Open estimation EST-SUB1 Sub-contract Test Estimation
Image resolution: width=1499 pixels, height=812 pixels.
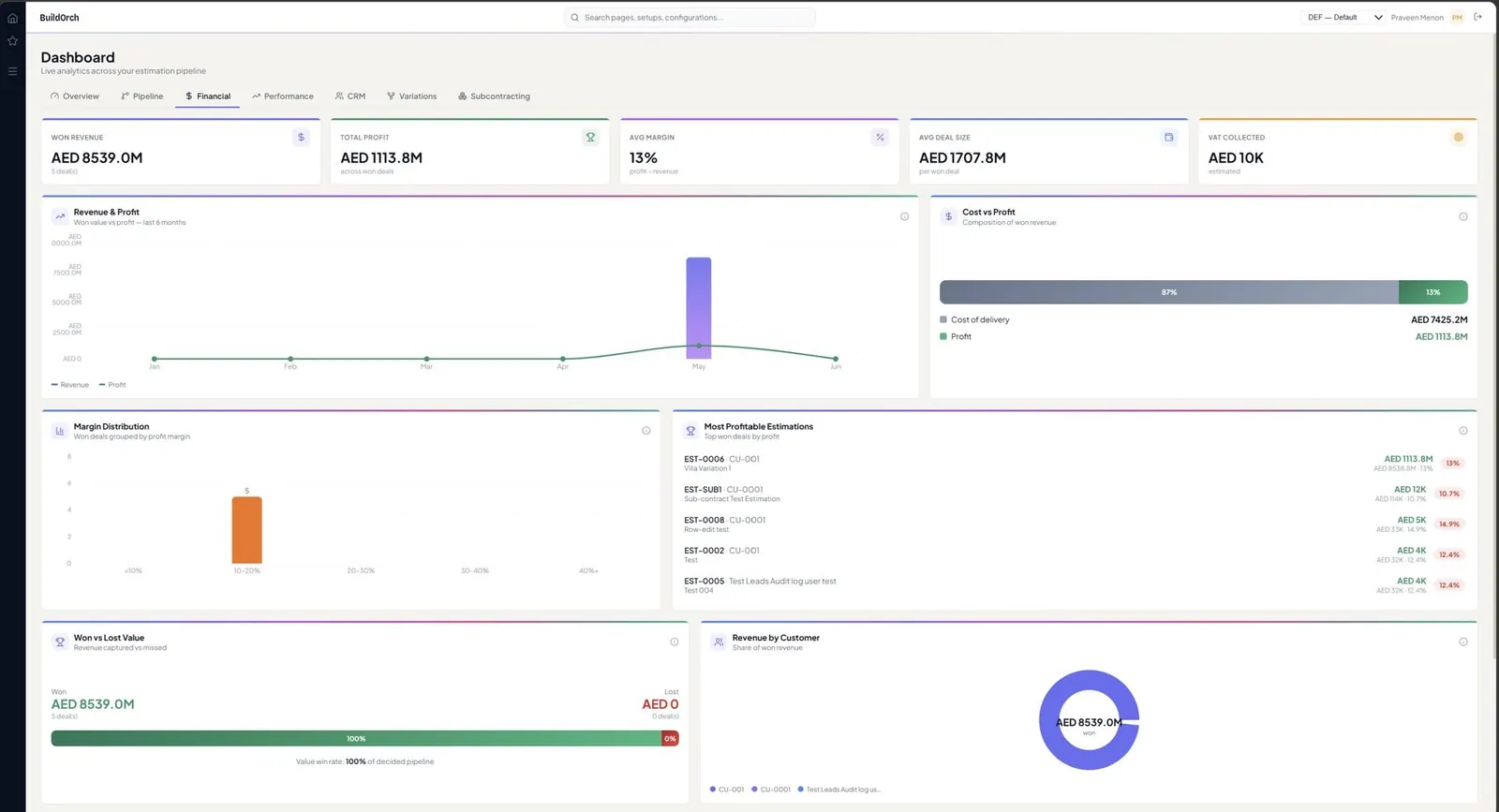point(1074,494)
